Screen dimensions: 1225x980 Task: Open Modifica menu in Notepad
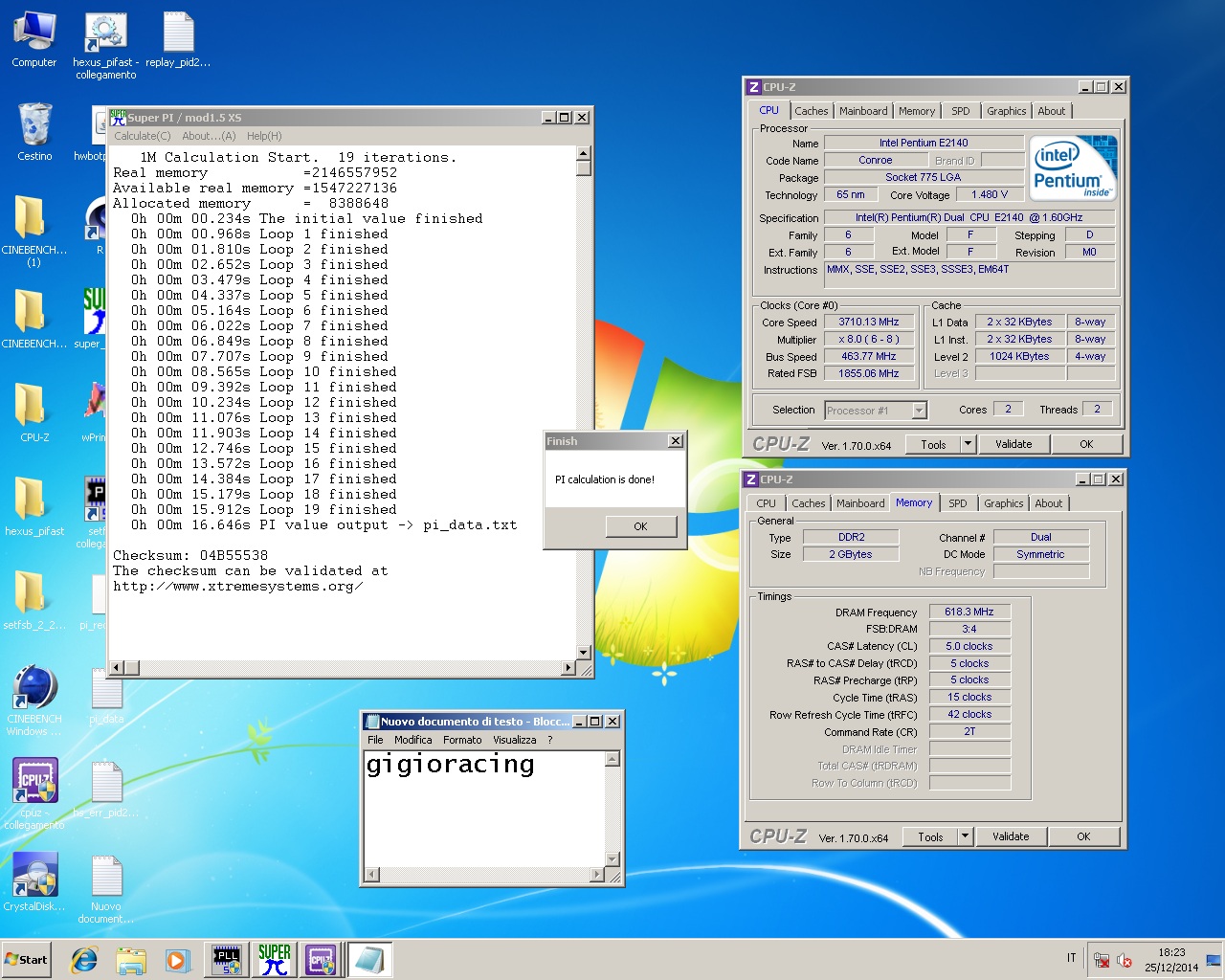point(412,740)
